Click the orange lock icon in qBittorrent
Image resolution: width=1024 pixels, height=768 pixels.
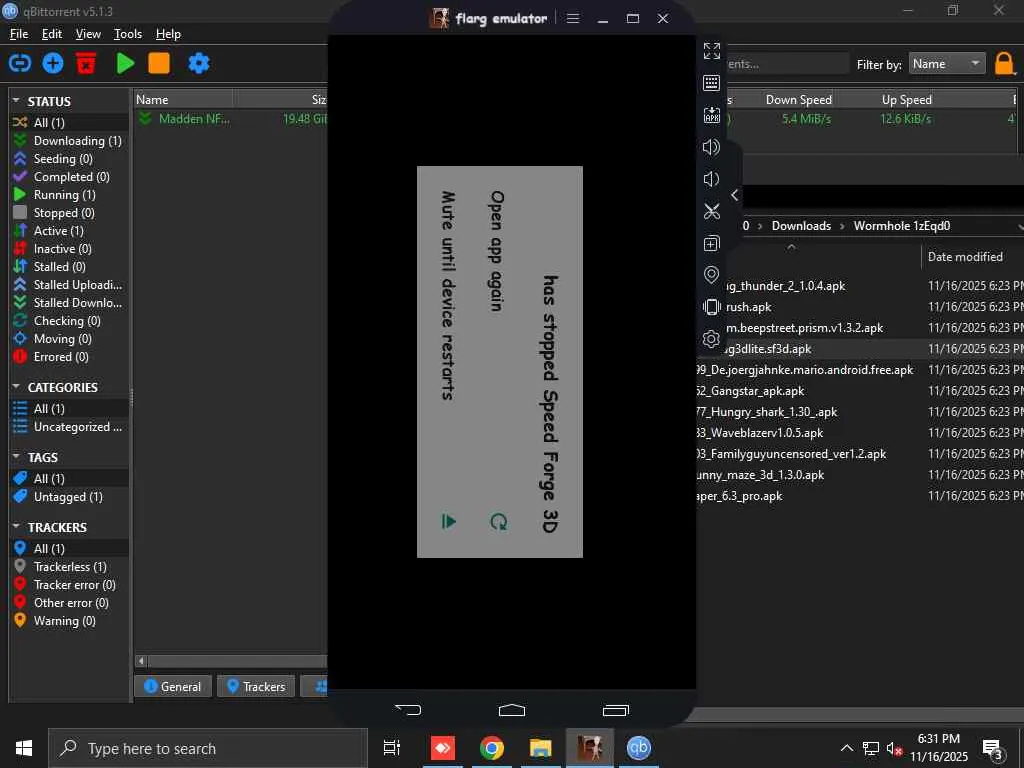(x=1004, y=64)
